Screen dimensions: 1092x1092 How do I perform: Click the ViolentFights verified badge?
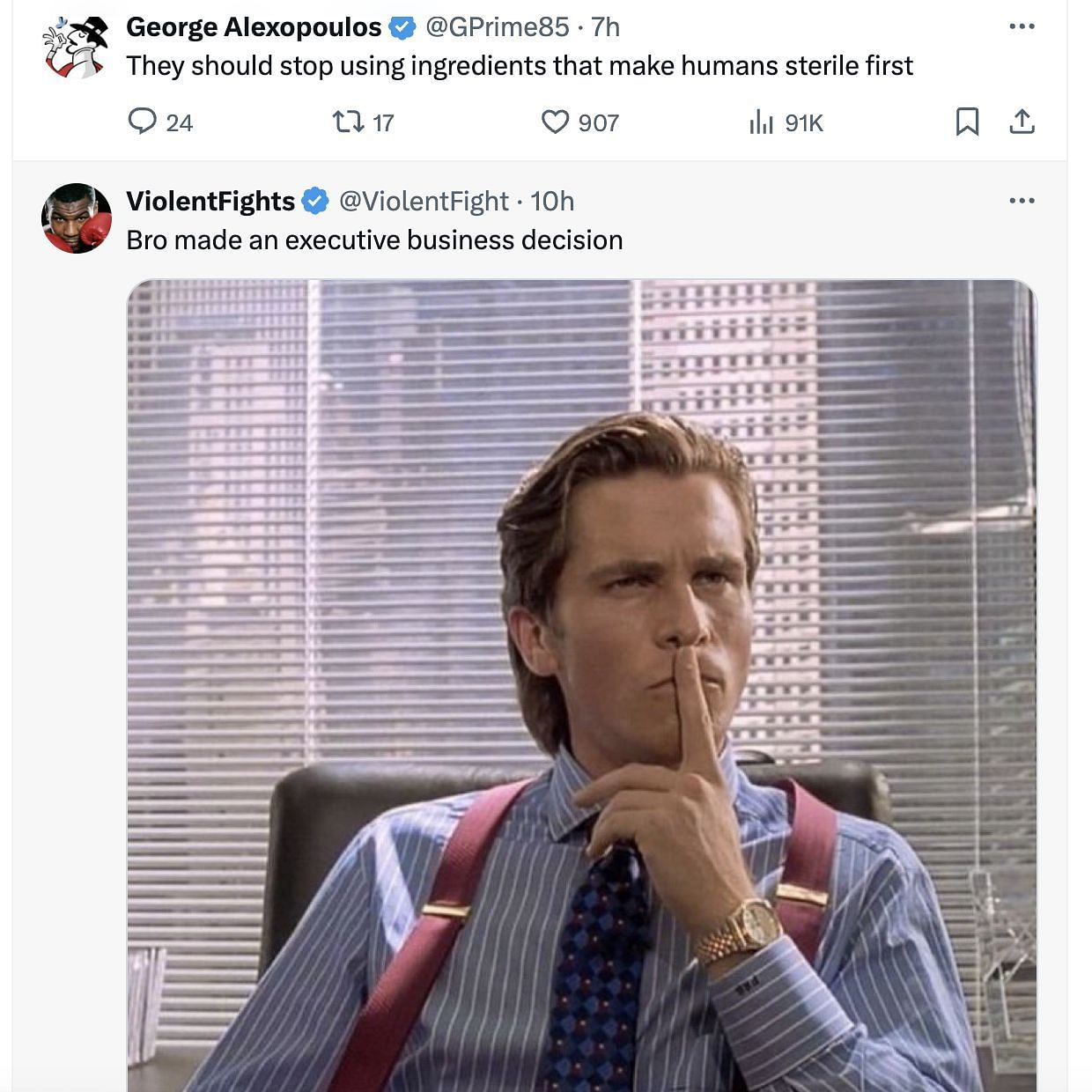tap(315, 202)
